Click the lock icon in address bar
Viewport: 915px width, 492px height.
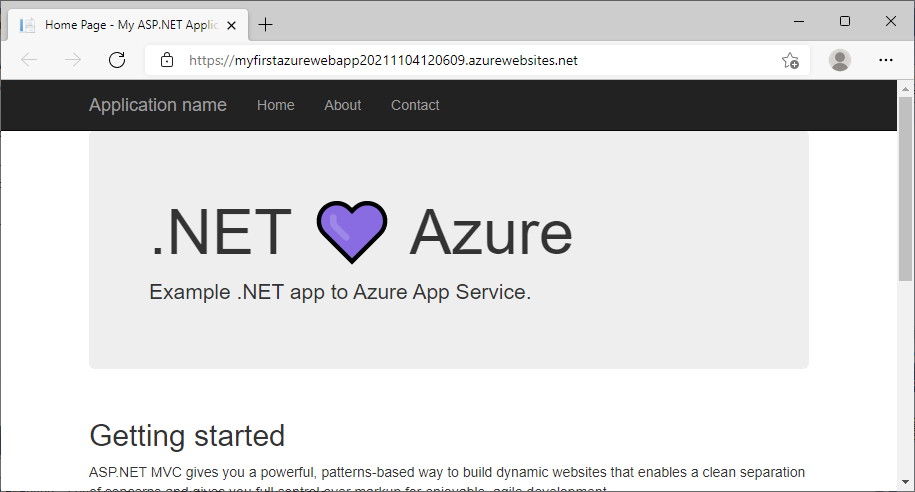[x=167, y=60]
